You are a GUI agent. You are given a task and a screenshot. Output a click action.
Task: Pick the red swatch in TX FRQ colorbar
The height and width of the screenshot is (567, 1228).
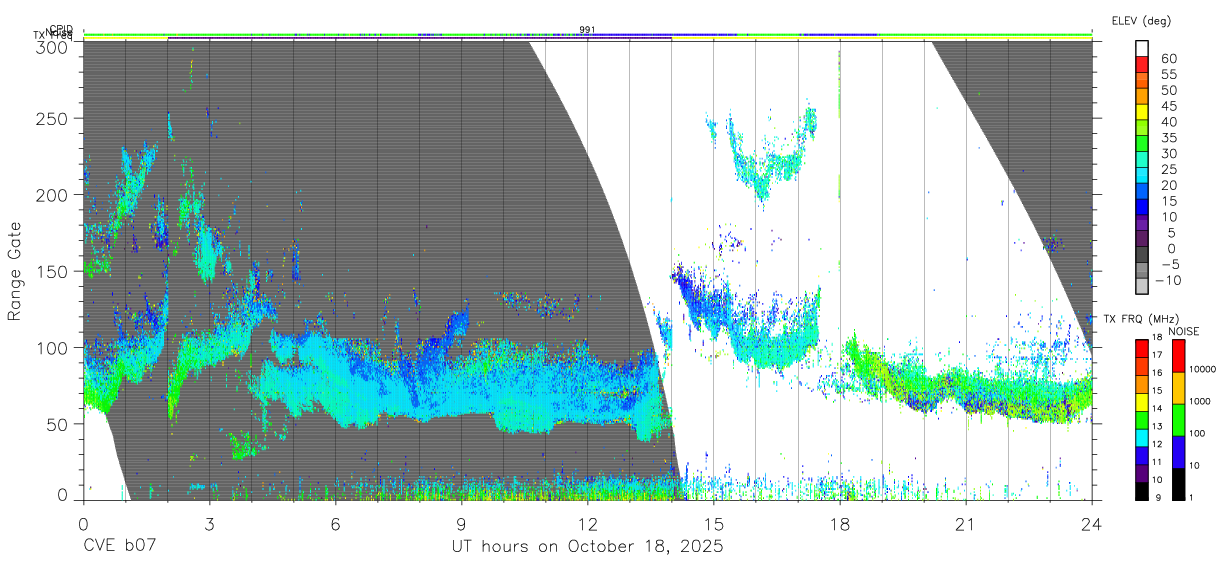point(1142,349)
